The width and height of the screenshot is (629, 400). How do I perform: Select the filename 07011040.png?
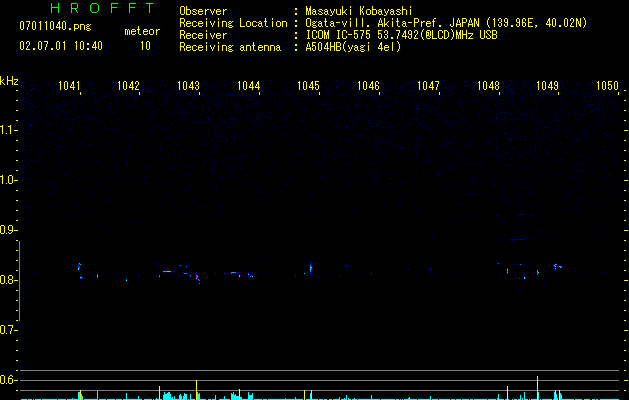[55, 27]
